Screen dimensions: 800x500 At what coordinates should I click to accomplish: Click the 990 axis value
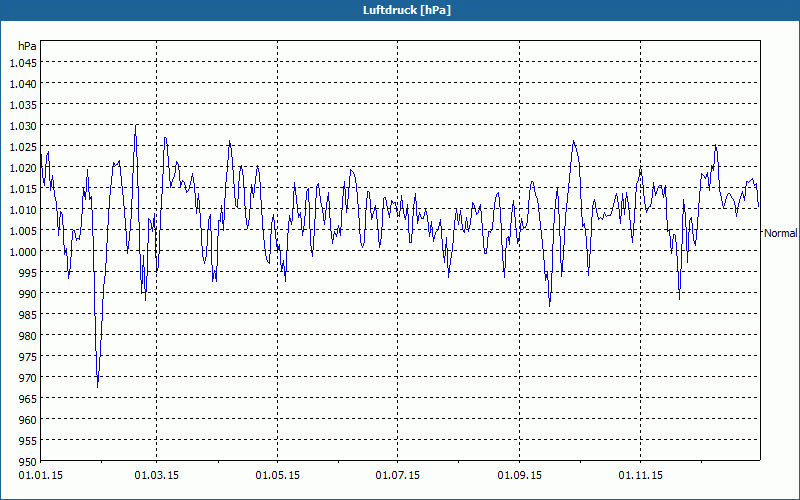28,293
